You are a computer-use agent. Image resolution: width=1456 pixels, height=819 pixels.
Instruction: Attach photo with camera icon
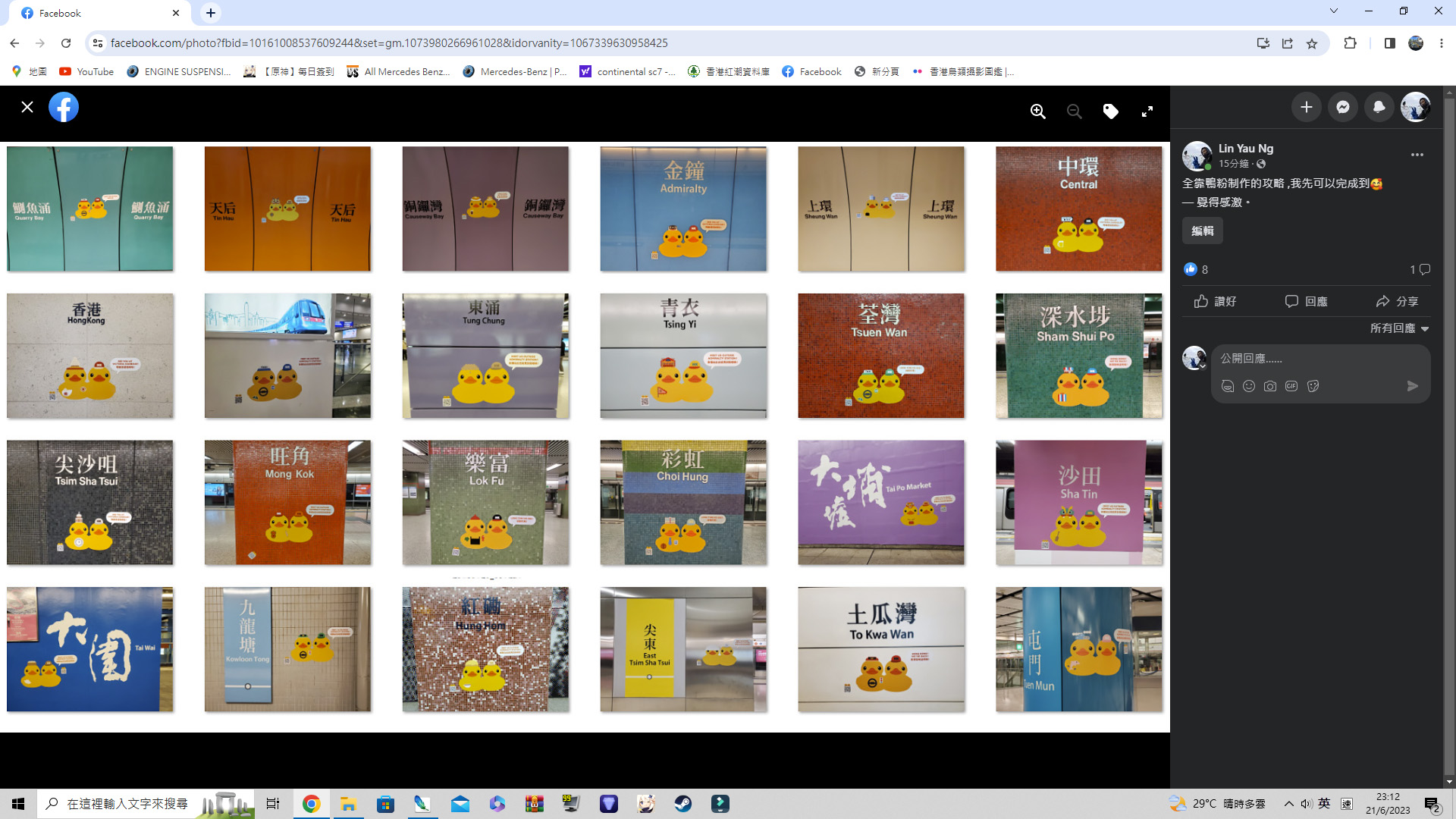[x=1270, y=386]
